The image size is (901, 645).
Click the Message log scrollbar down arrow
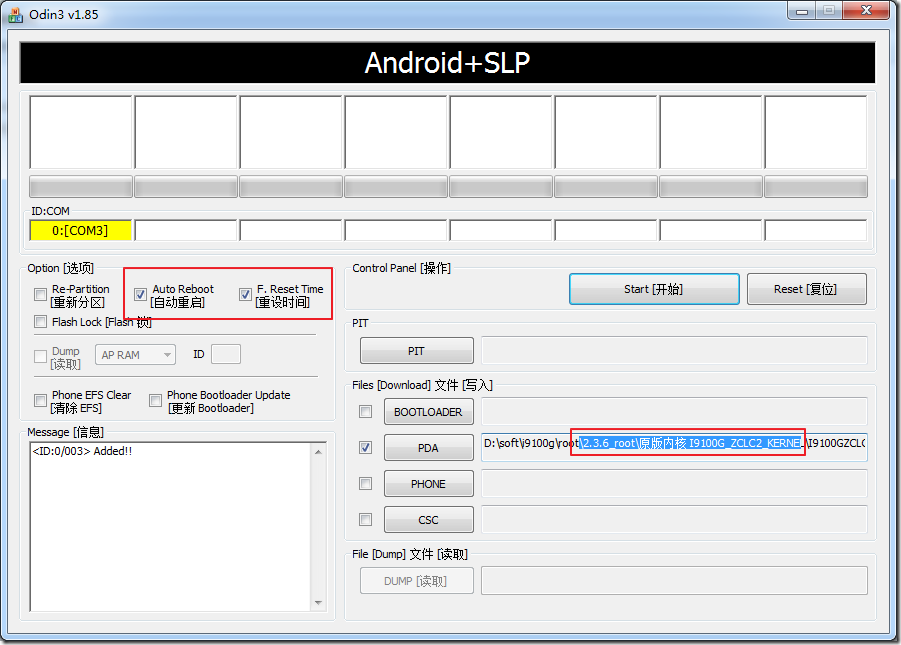click(x=318, y=603)
